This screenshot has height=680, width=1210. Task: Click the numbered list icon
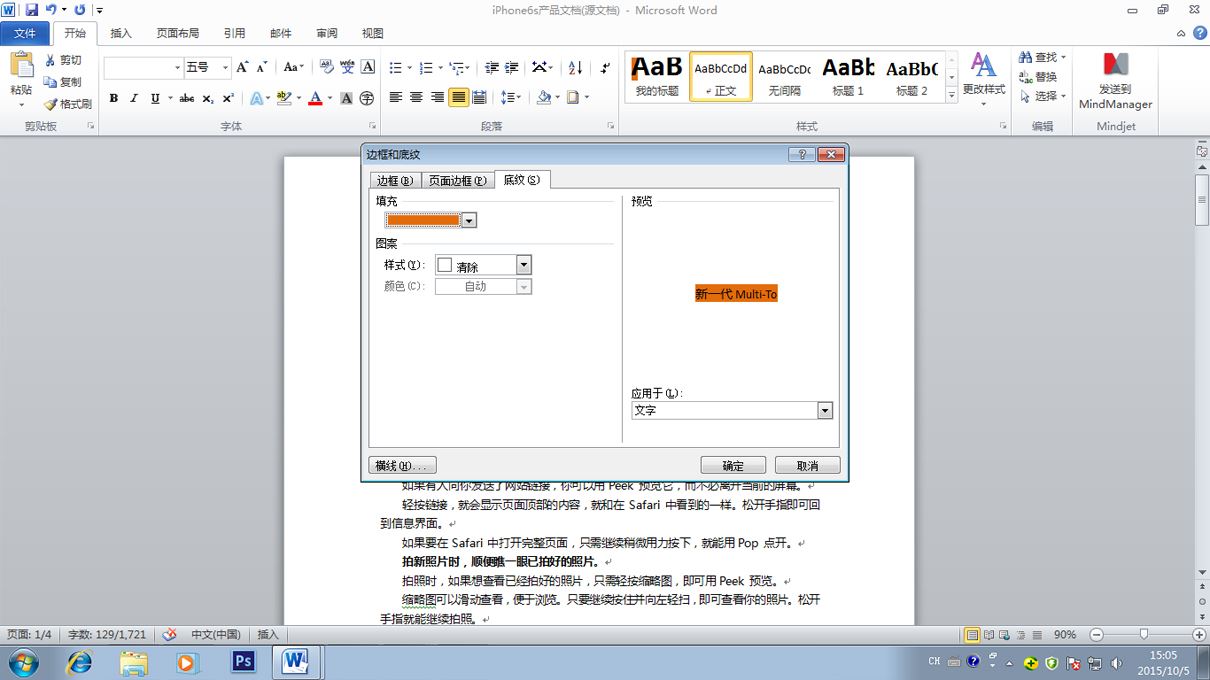pos(426,67)
